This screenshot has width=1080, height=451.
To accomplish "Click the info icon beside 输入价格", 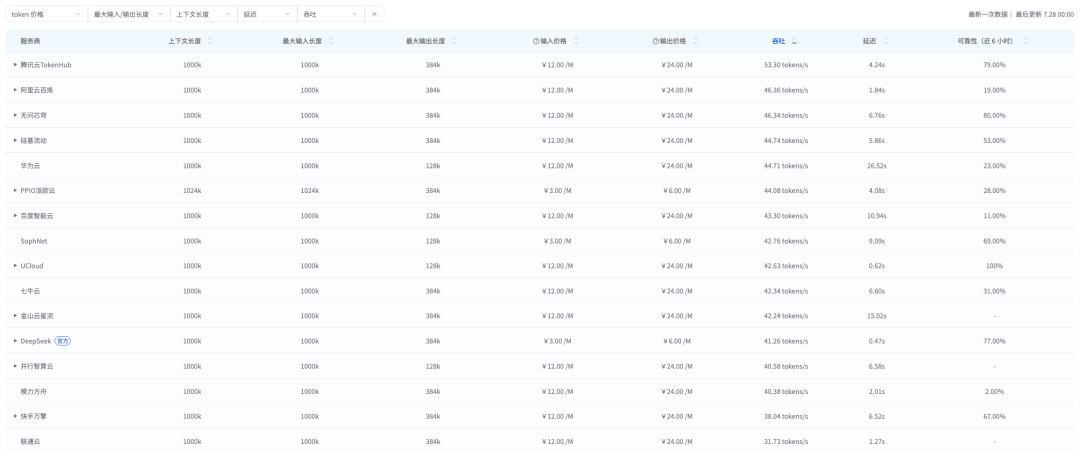I will (535, 41).
